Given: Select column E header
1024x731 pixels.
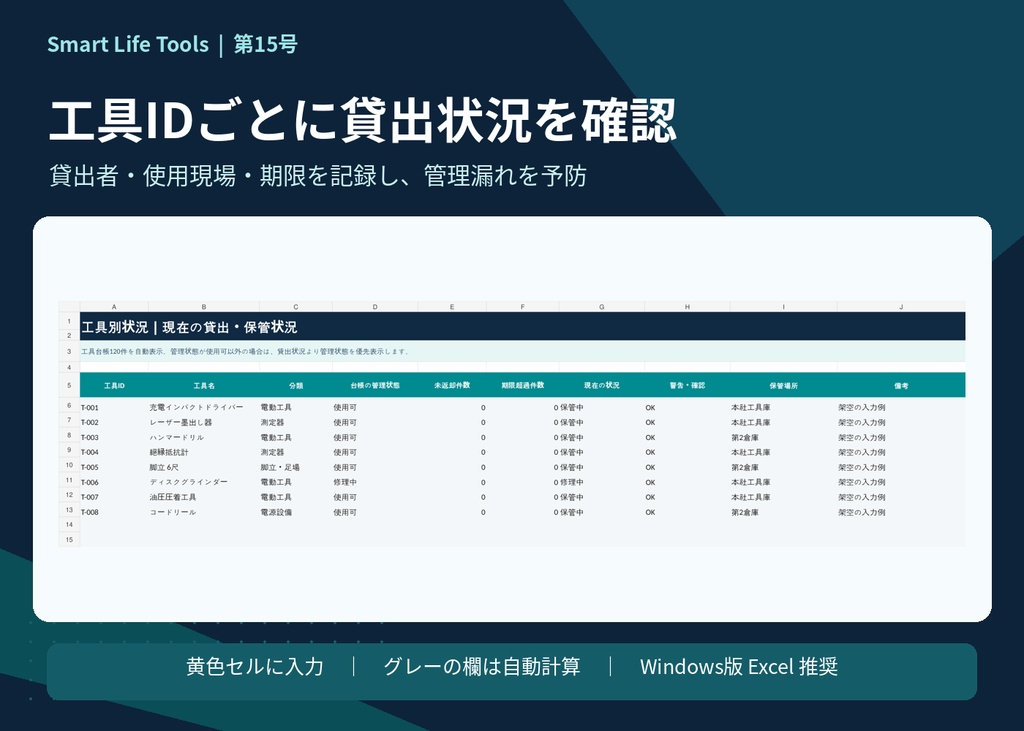Looking at the screenshot, I should click(452, 306).
